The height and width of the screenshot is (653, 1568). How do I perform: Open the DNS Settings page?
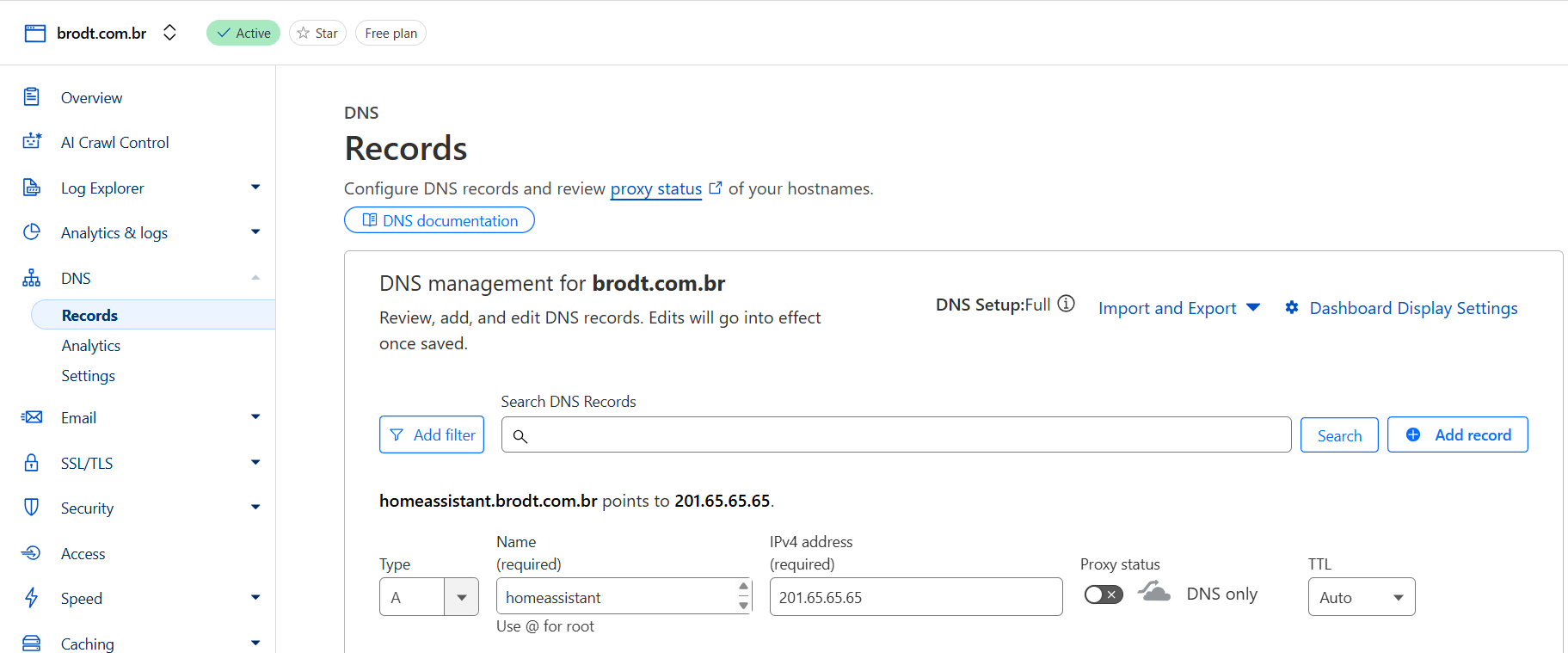pyautogui.click(x=88, y=375)
